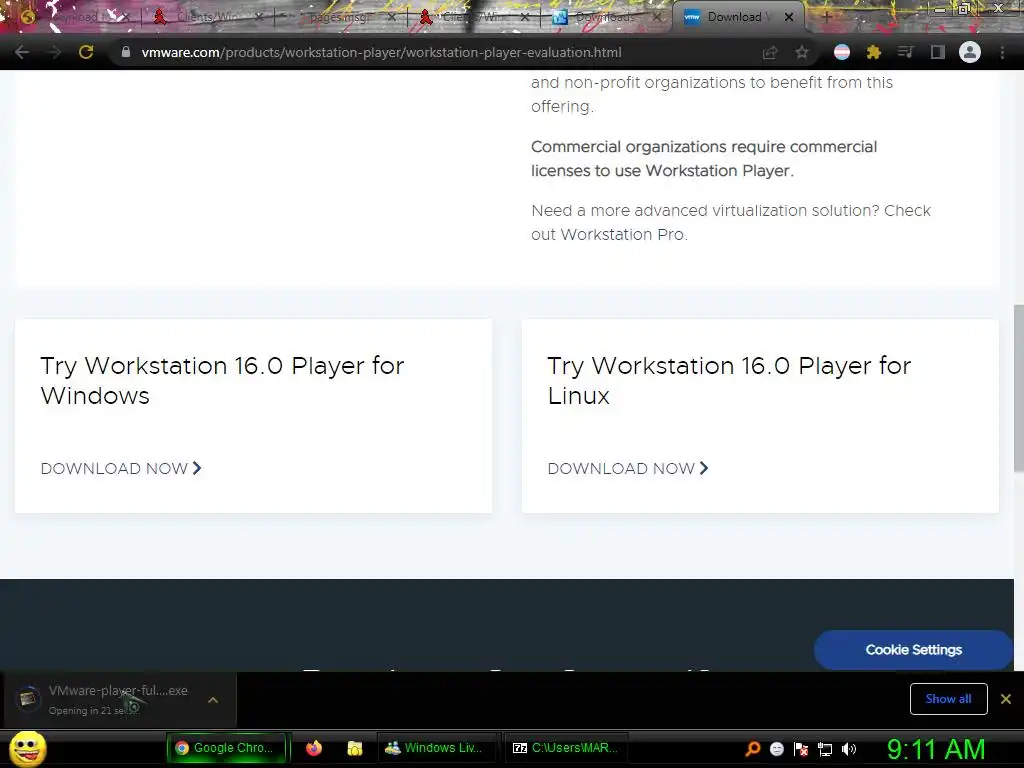The height and width of the screenshot is (768, 1024).
Task: Click the page vertical scrollbar thumb
Action: pyautogui.click(x=1018, y=388)
